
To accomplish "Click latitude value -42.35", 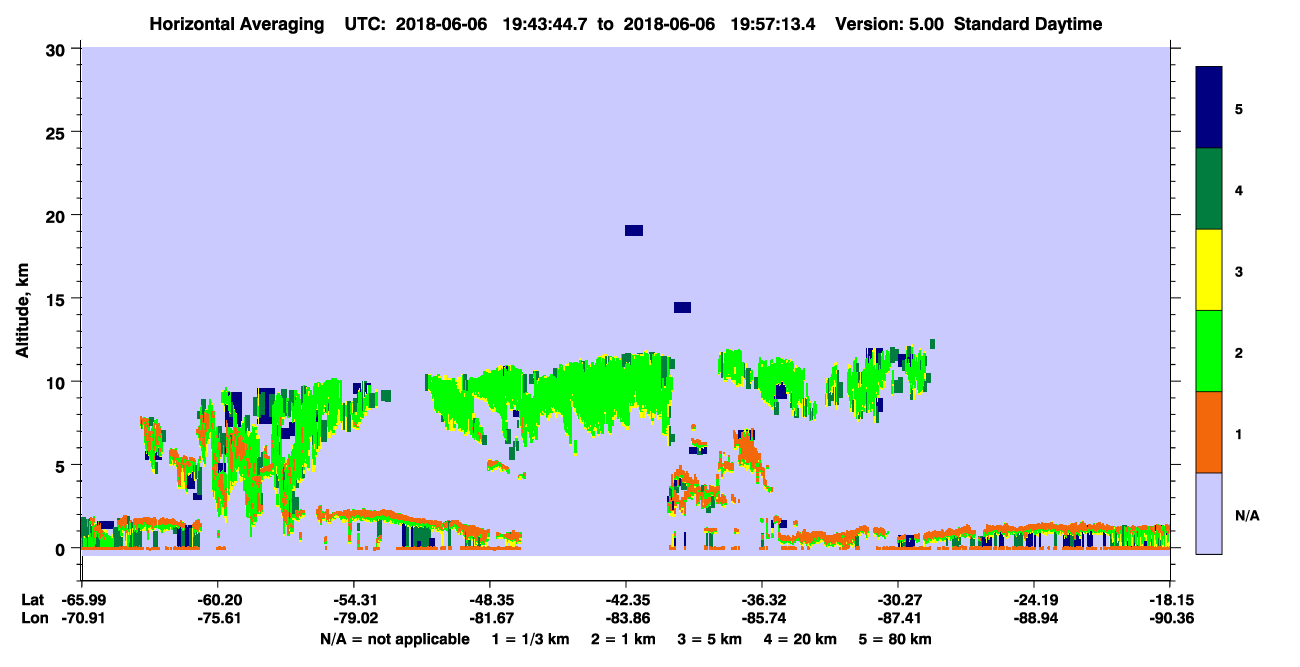I will pyautogui.click(x=626, y=600).
